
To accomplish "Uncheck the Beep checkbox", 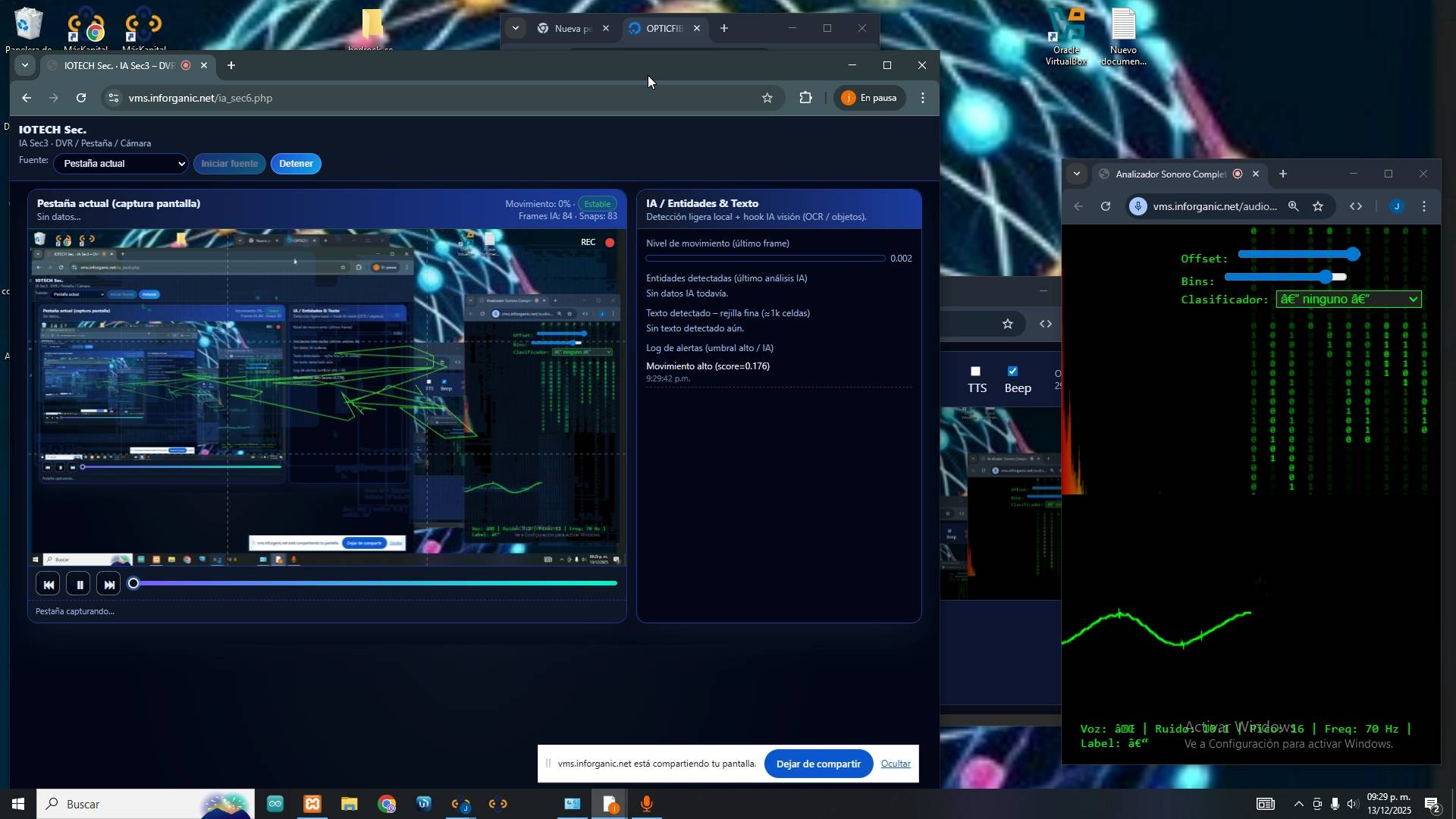I will click(x=1012, y=372).
